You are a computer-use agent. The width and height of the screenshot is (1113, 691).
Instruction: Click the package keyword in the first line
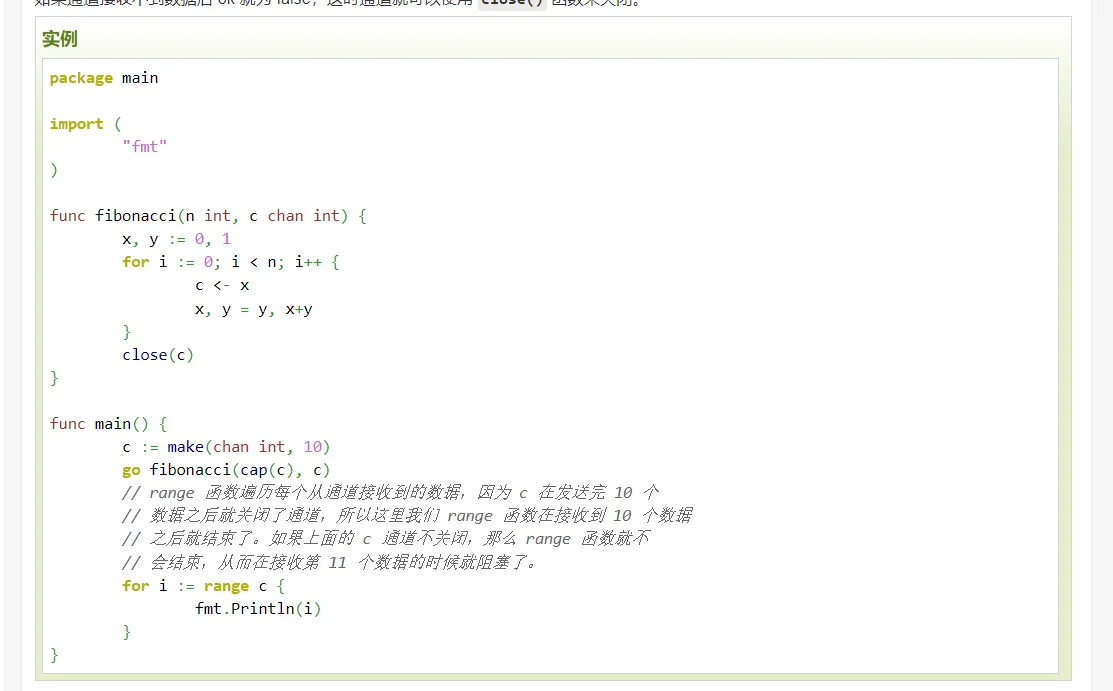point(81,78)
